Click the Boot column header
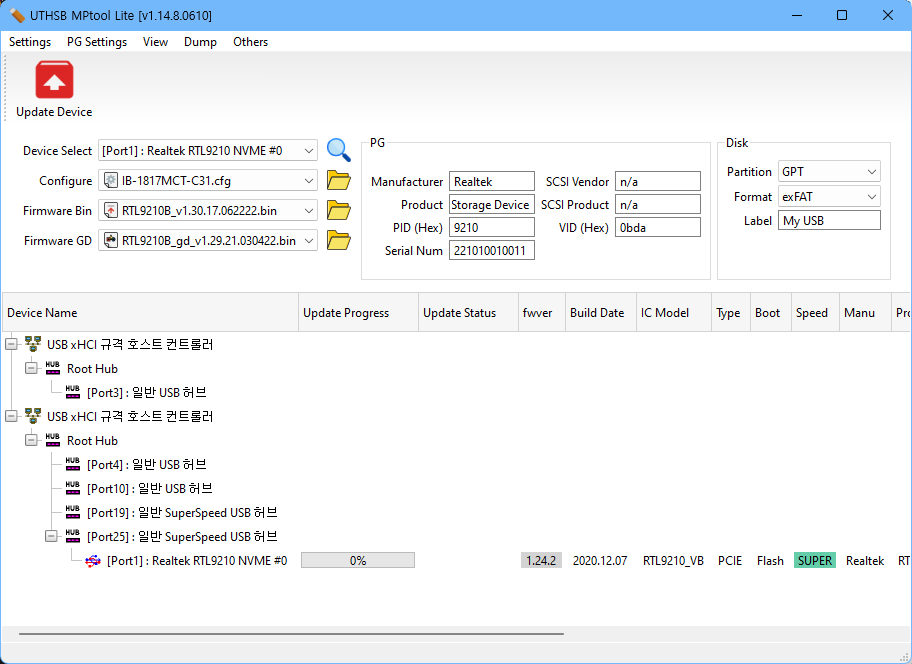 point(771,313)
